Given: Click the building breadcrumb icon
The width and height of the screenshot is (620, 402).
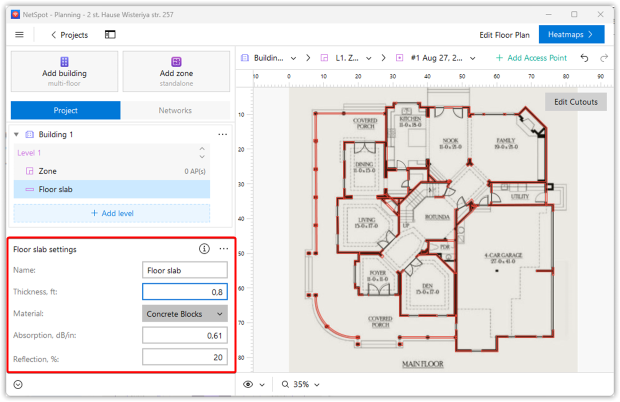Looking at the screenshot, I should pyautogui.click(x=245, y=58).
